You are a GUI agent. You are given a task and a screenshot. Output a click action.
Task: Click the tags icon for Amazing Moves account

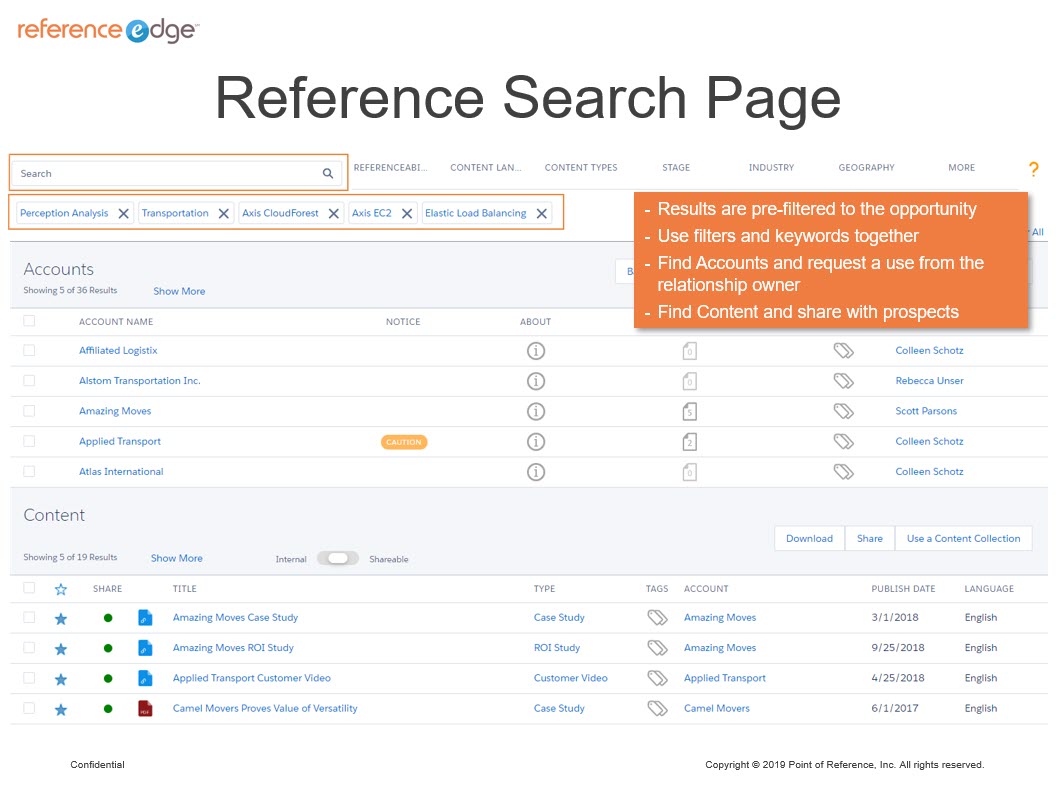click(x=843, y=411)
